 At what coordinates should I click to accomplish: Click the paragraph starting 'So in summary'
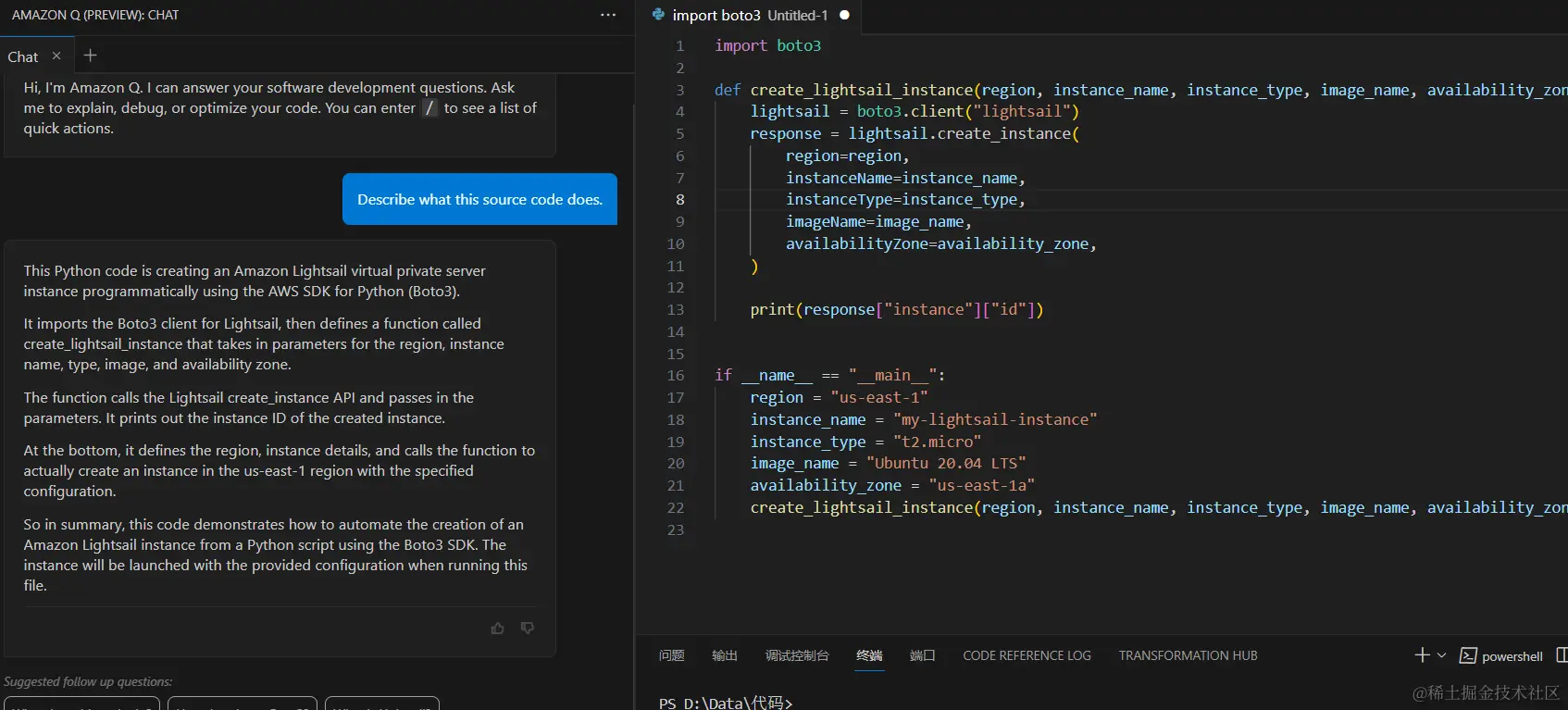point(276,555)
